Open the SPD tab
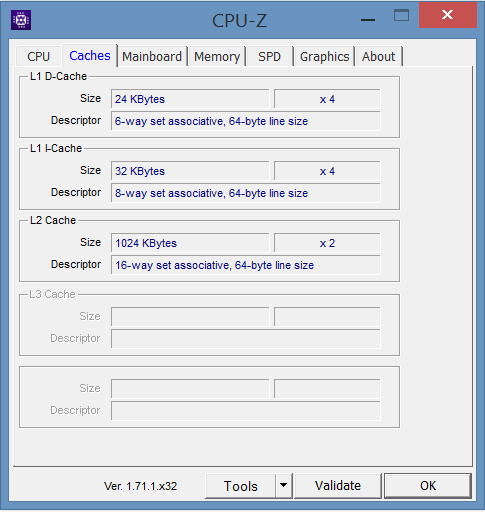485x512 pixels. (269, 56)
